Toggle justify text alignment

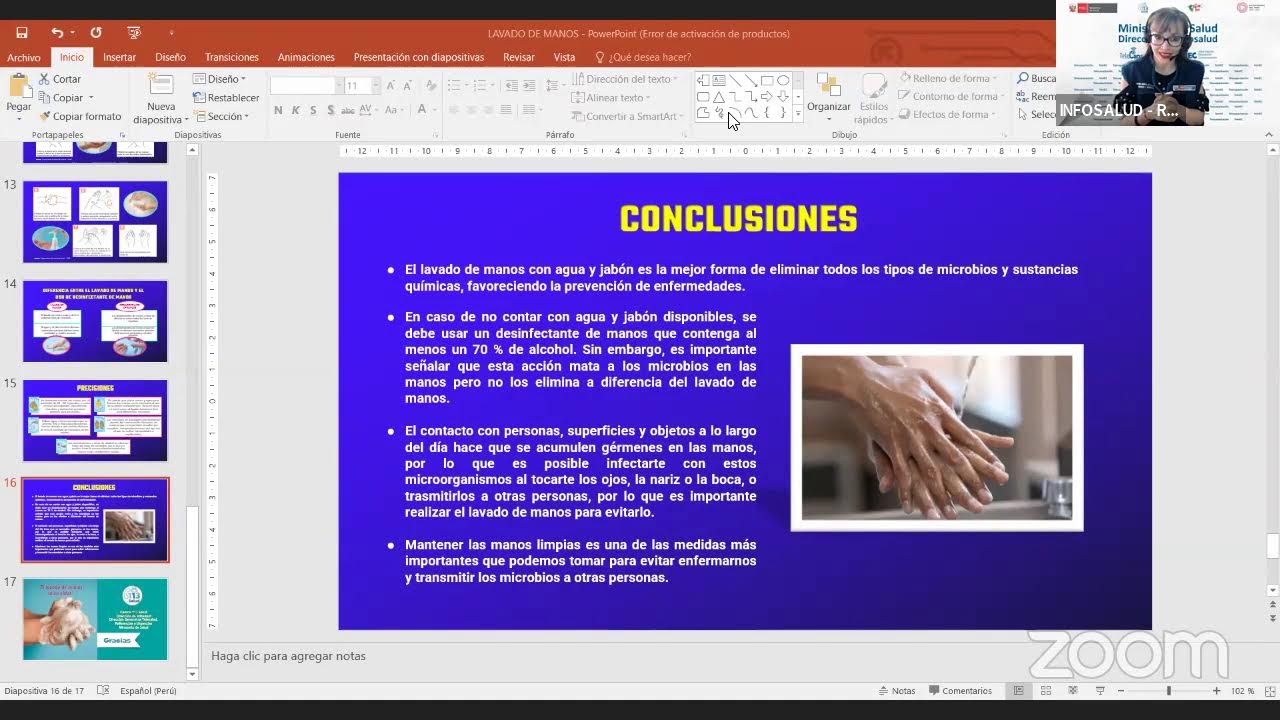(x=506, y=110)
